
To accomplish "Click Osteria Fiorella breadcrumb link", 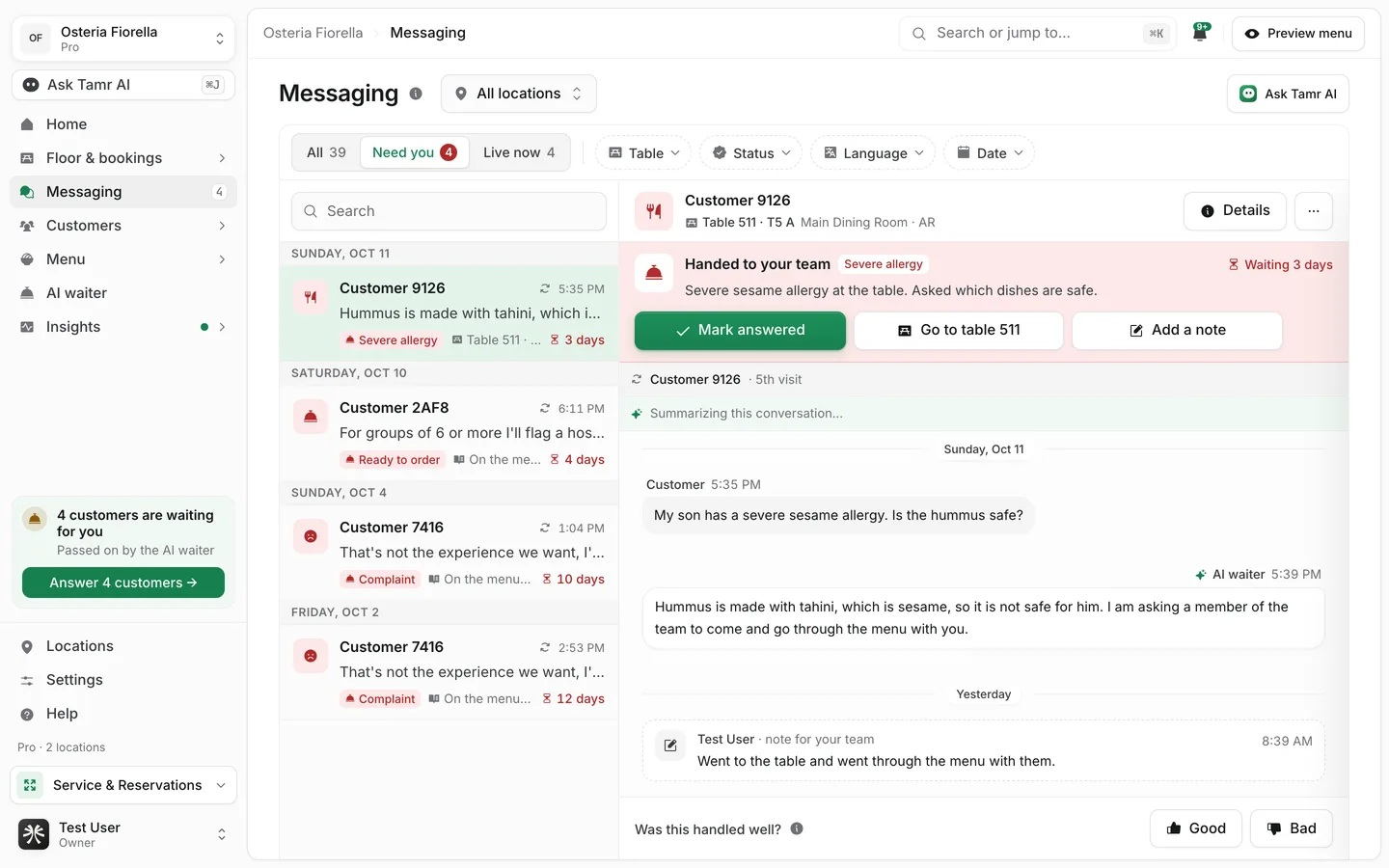I will (x=313, y=33).
